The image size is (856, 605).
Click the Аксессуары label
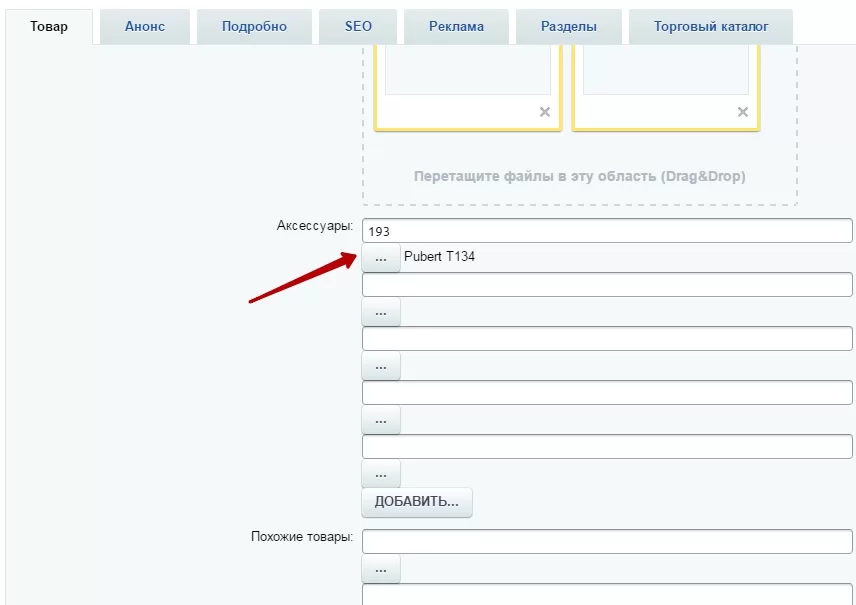click(x=315, y=226)
